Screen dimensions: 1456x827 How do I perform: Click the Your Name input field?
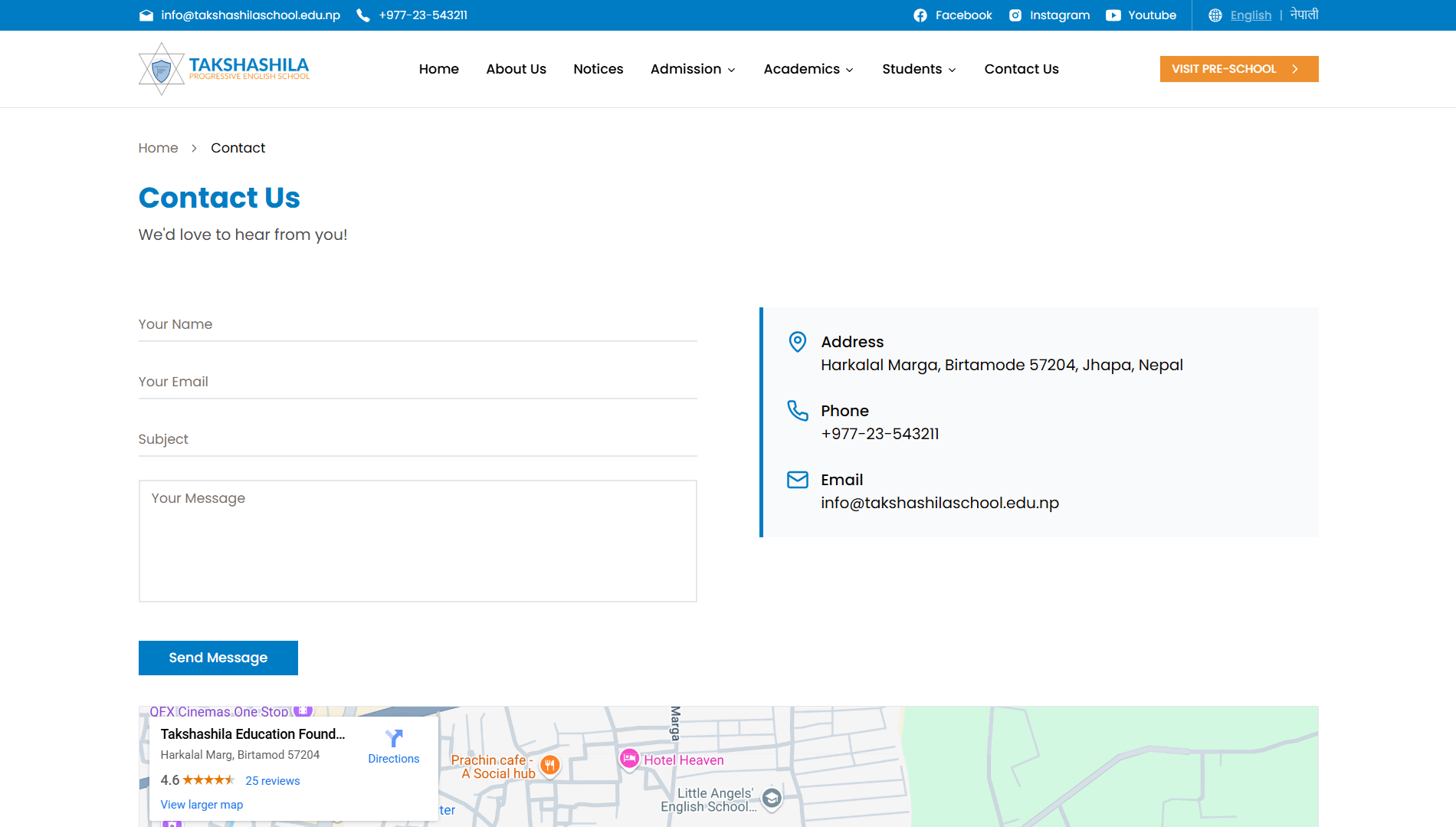tap(418, 324)
